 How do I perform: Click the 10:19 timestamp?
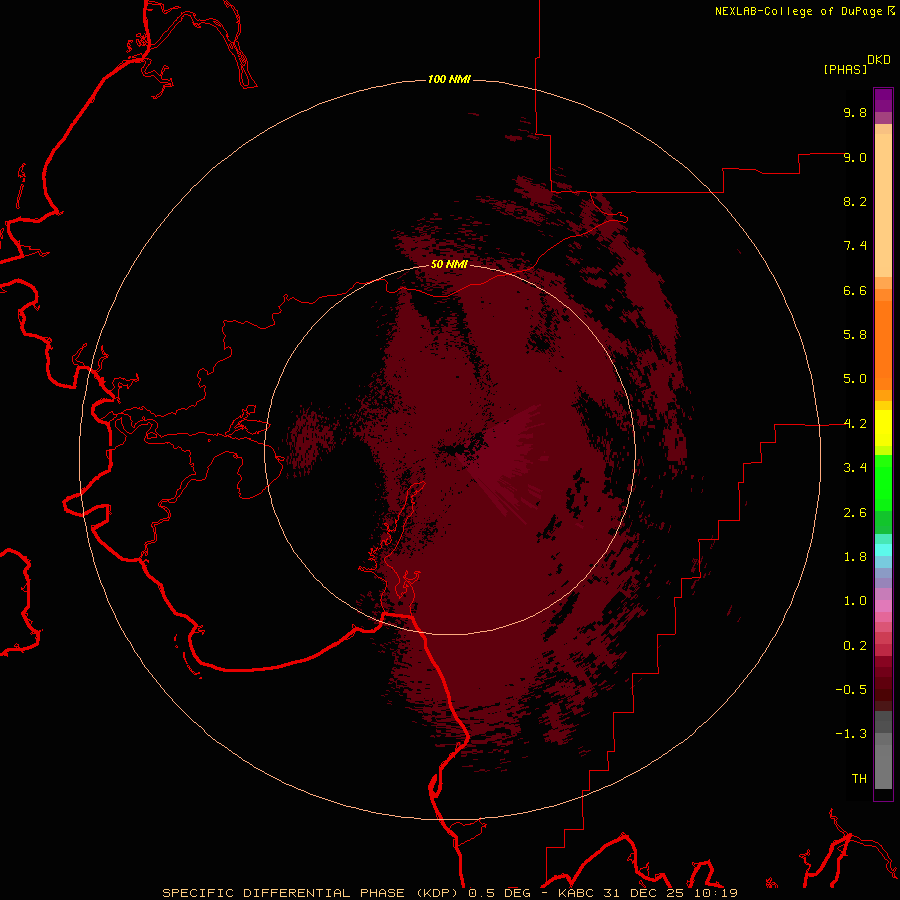(714, 893)
